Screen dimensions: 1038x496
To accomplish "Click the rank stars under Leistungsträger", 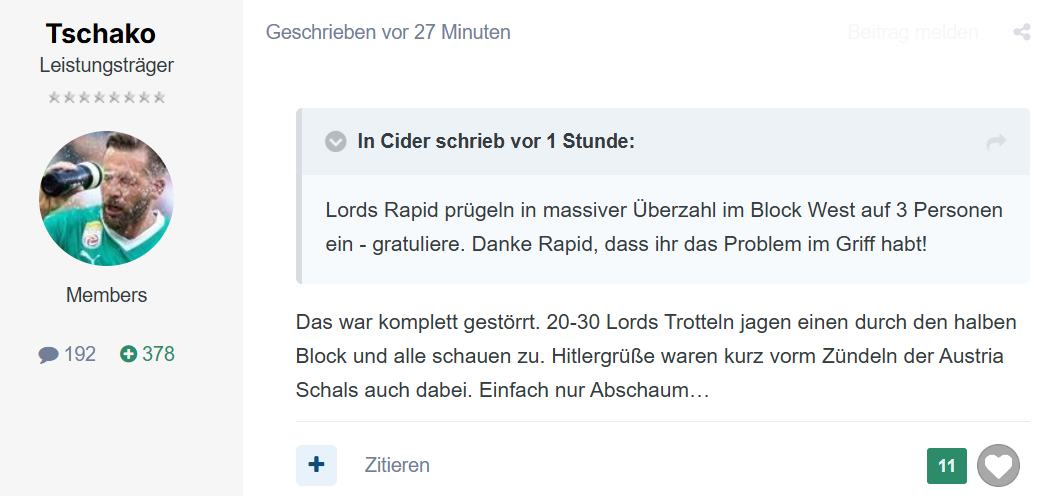I will (107, 98).
